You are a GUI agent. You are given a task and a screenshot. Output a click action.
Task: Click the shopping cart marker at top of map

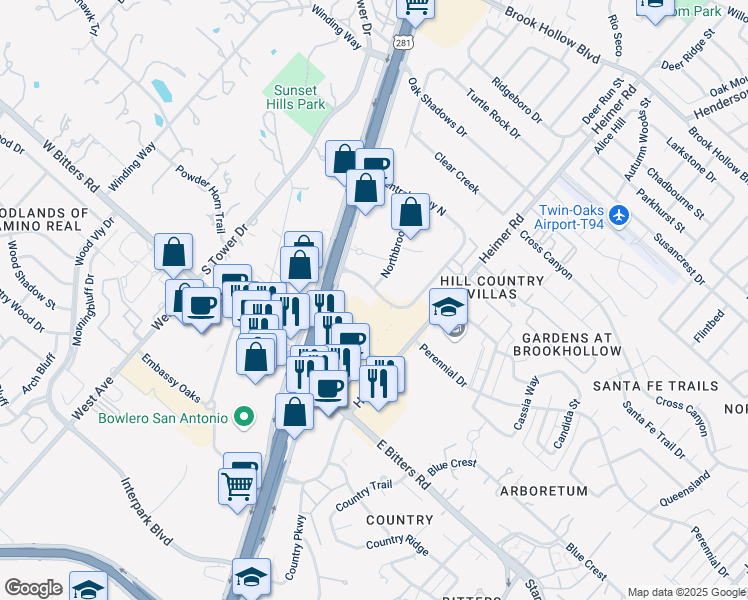click(x=416, y=9)
